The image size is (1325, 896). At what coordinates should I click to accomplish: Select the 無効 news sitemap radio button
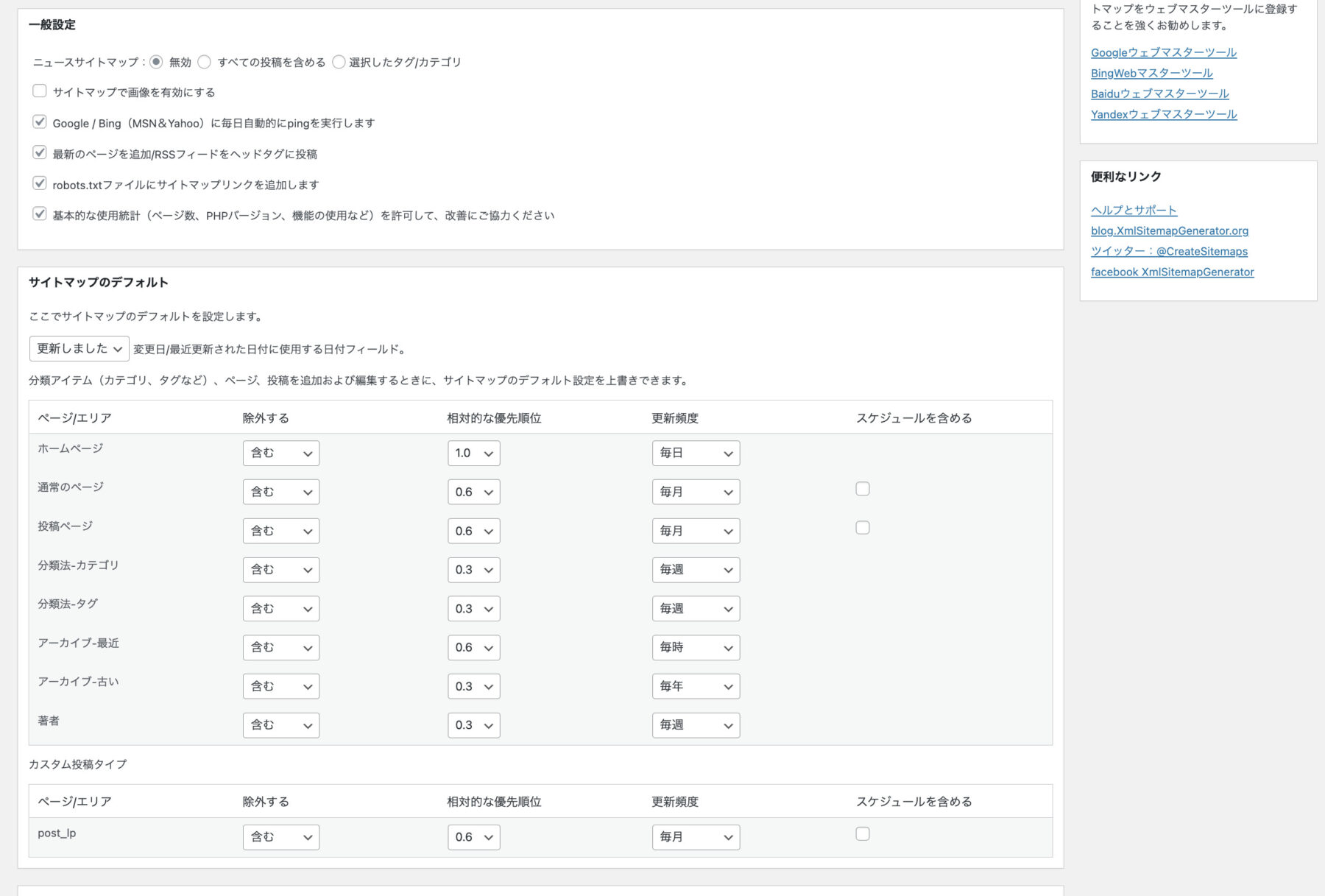pos(156,63)
